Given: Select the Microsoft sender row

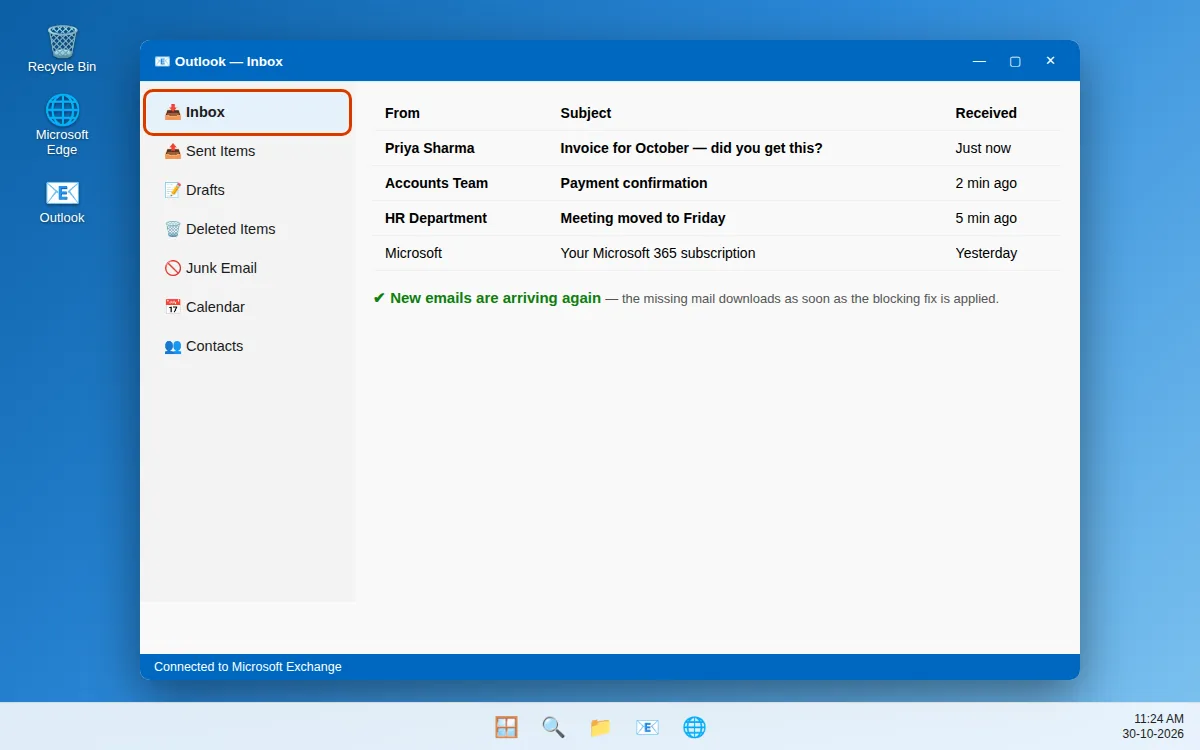Looking at the screenshot, I should point(717,253).
